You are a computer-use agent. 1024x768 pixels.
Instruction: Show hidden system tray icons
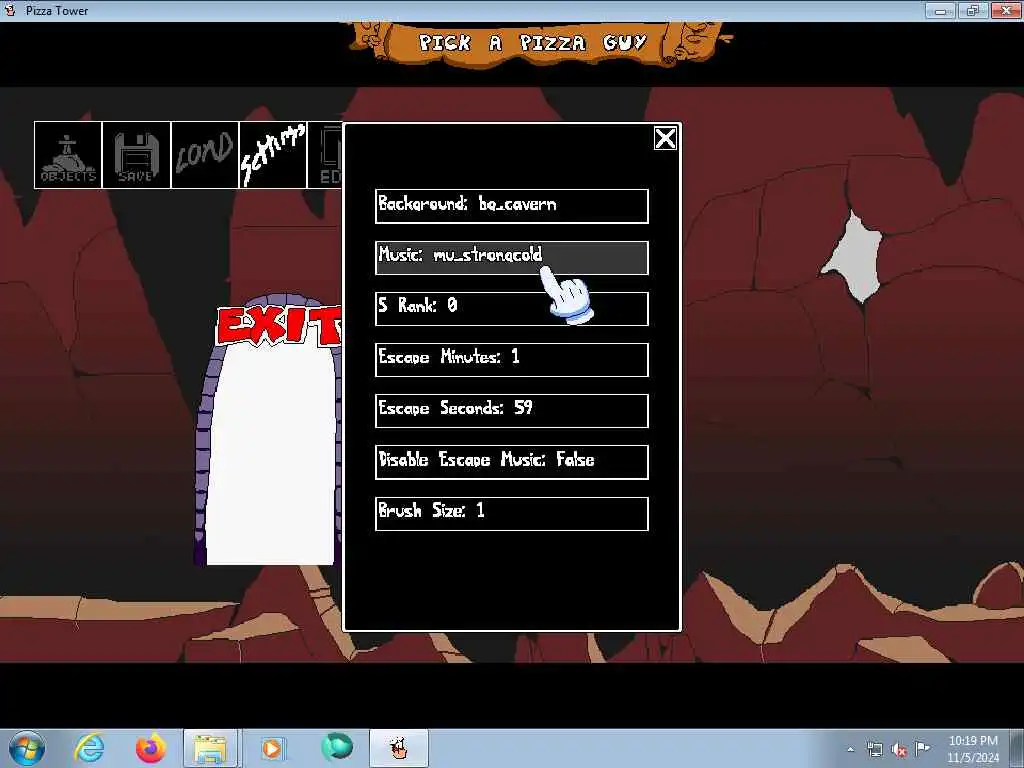click(850, 750)
